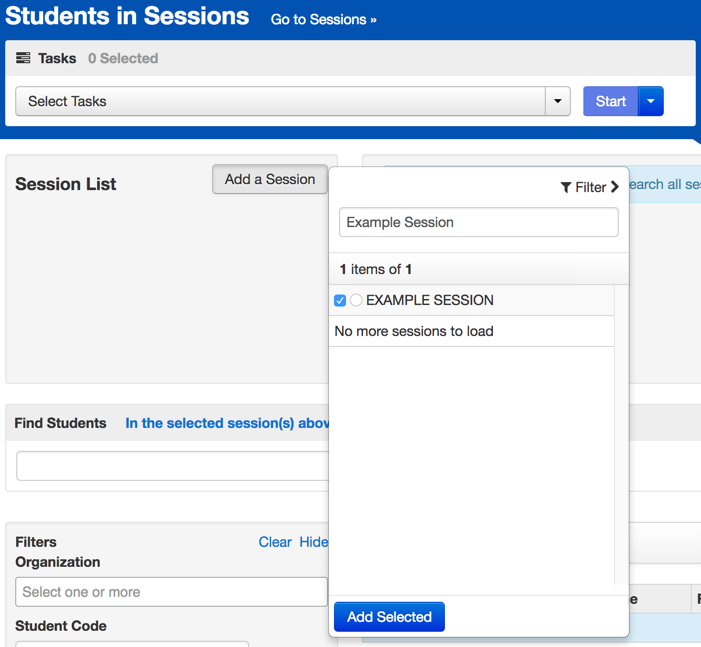Click the Organization 'Select one or more' field
This screenshot has width=701, height=647.
click(x=171, y=592)
